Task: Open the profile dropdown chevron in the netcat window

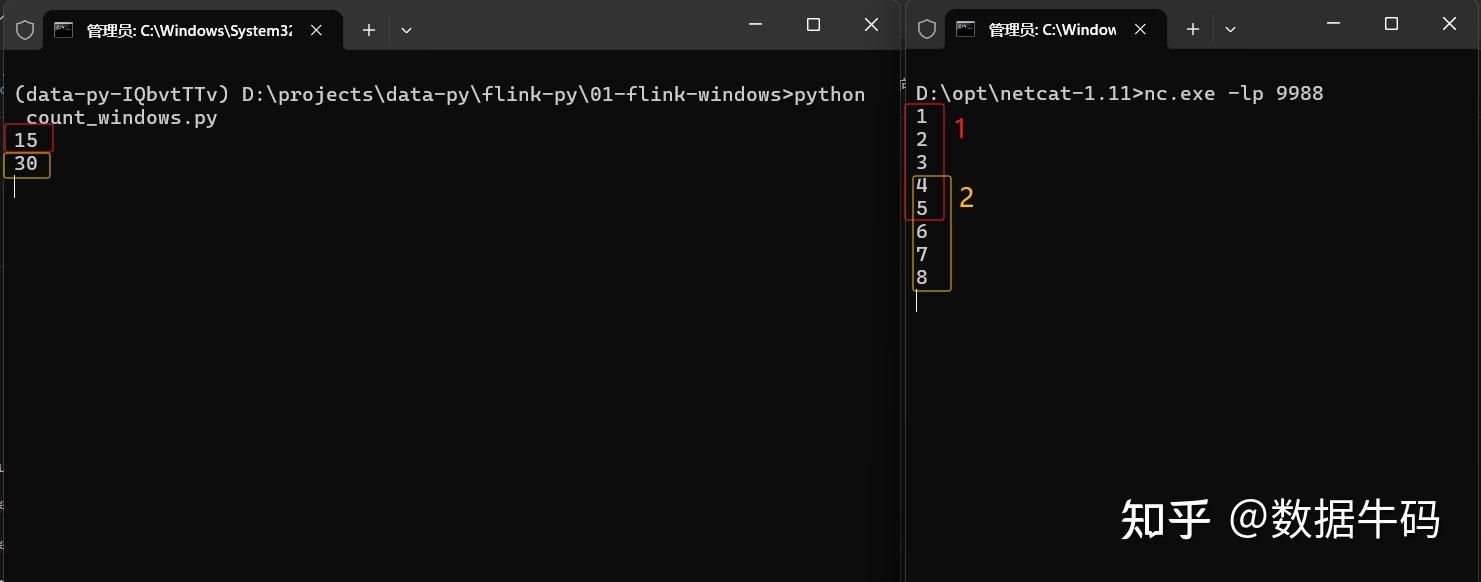Action: pyautogui.click(x=1230, y=30)
